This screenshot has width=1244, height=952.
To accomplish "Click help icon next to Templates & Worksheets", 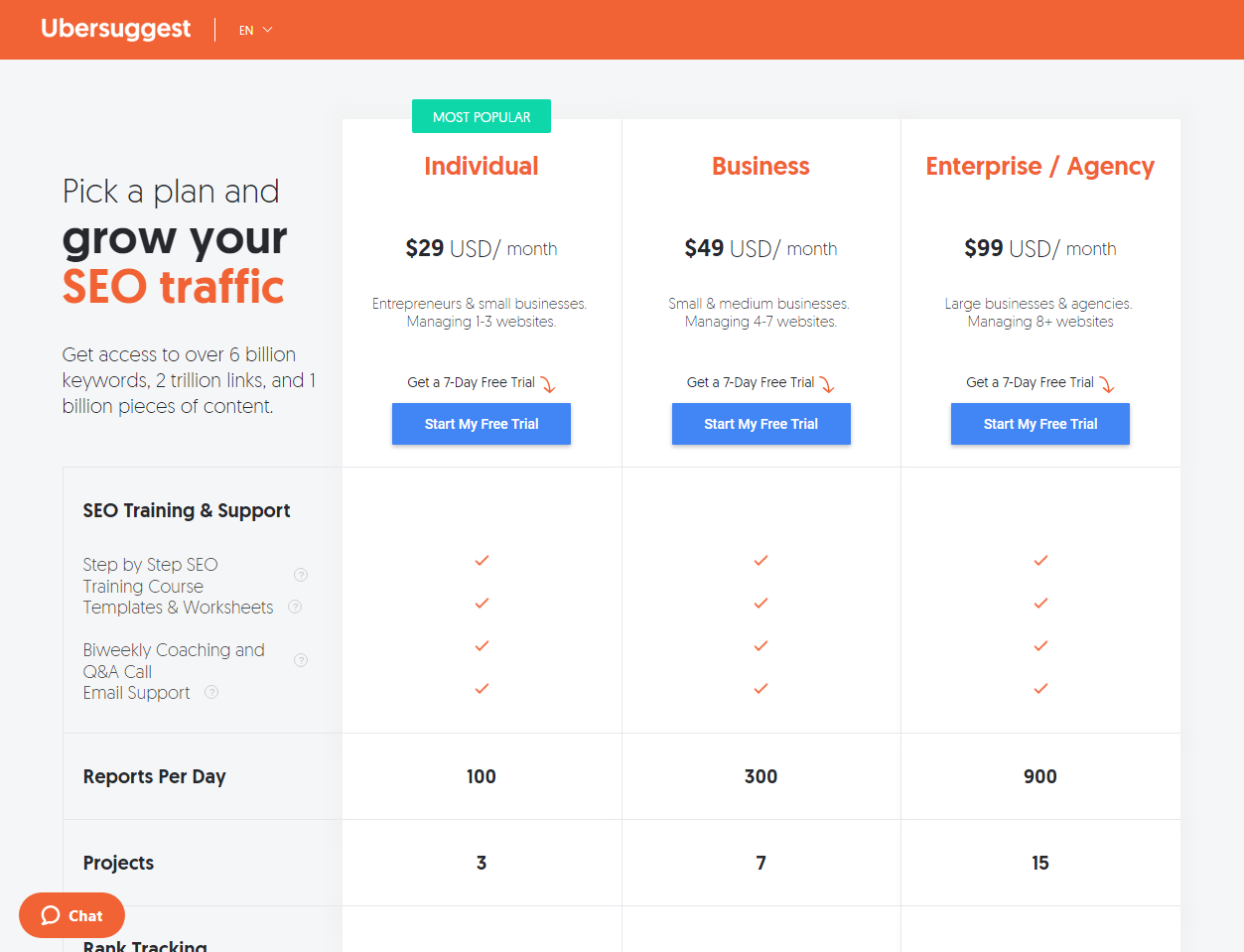I will coord(295,607).
